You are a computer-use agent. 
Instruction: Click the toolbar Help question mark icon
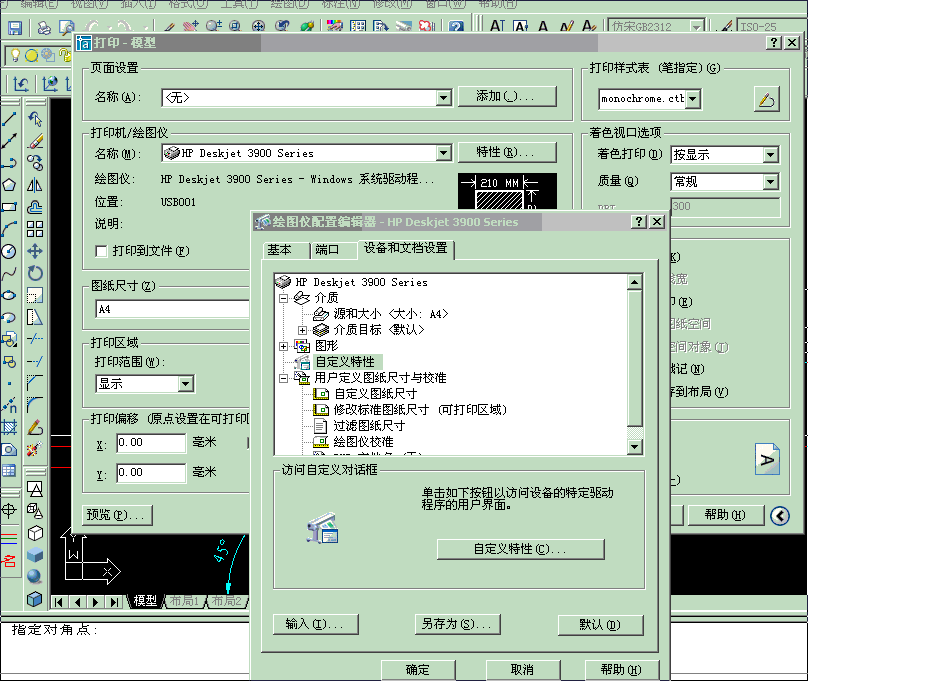pyautogui.click(x=456, y=26)
